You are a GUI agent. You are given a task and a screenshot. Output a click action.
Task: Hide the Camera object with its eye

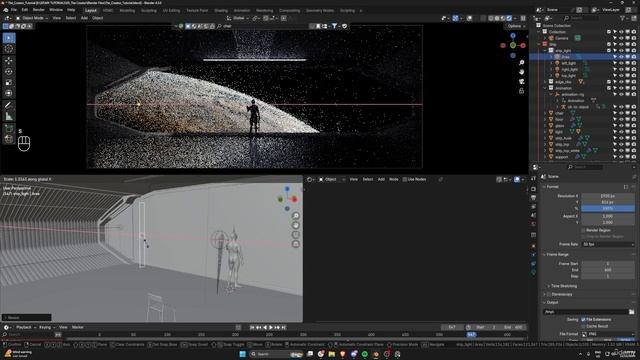(621, 38)
